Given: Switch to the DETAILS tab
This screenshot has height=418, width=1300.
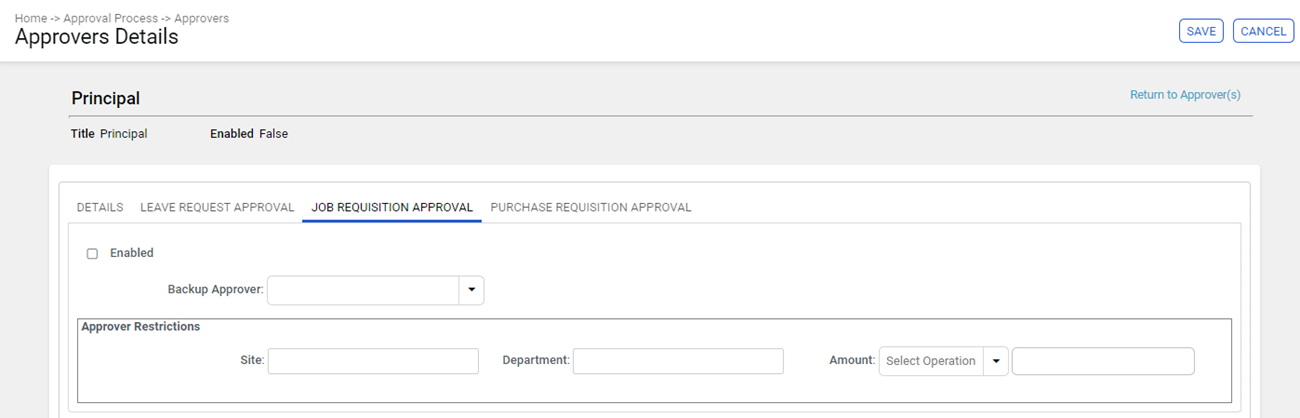Looking at the screenshot, I should click(x=100, y=208).
